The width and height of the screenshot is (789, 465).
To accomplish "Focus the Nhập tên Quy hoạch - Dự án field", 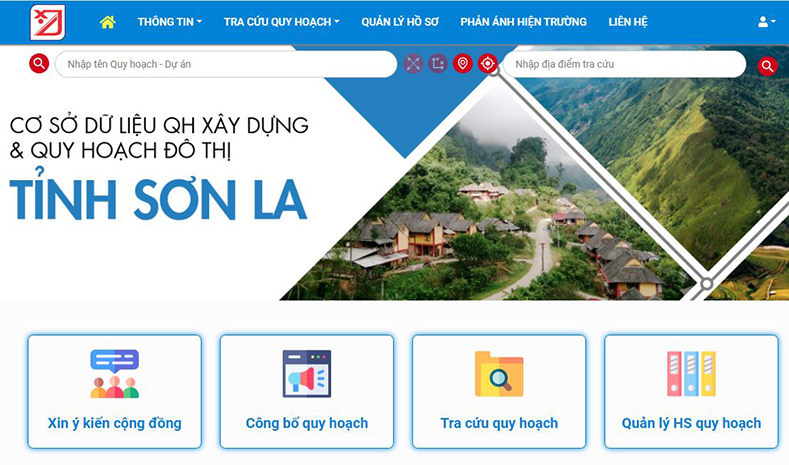I will pos(226,64).
